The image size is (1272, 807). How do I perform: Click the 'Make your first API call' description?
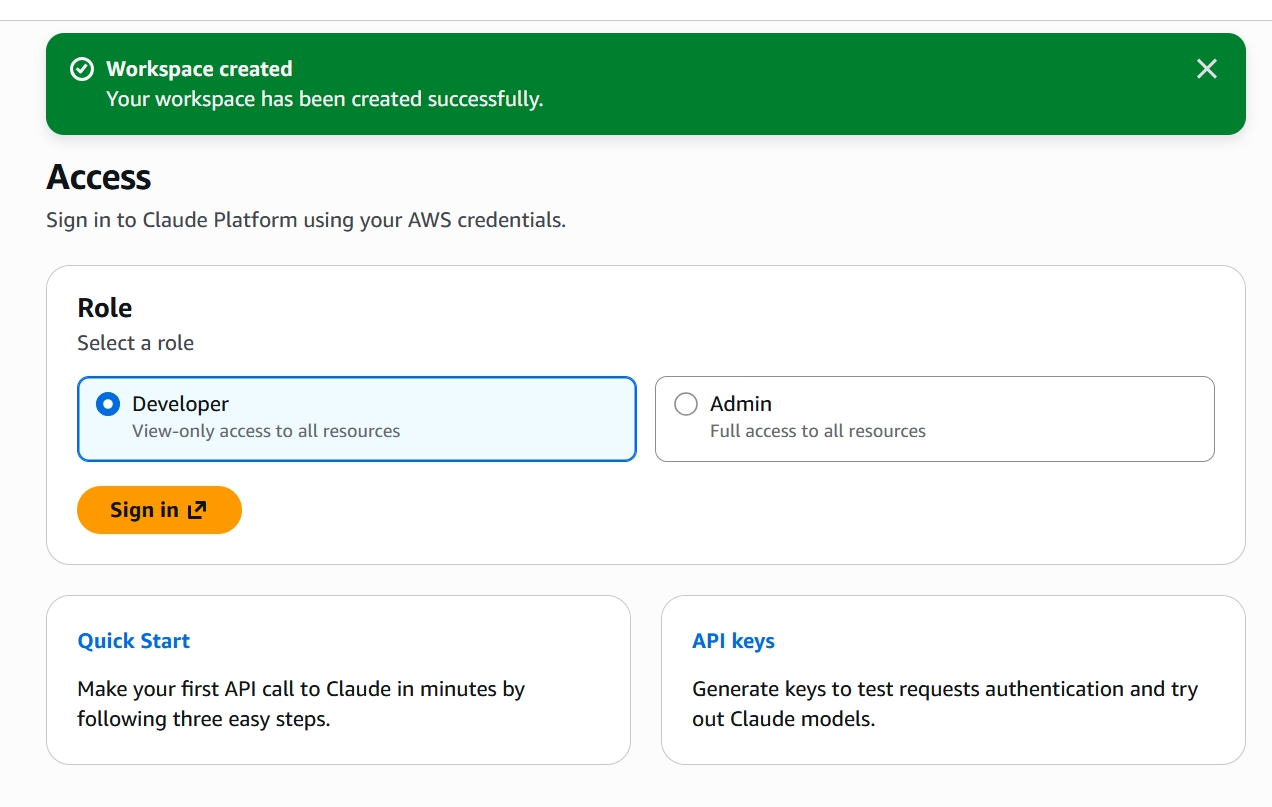click(x=301, y=704)
